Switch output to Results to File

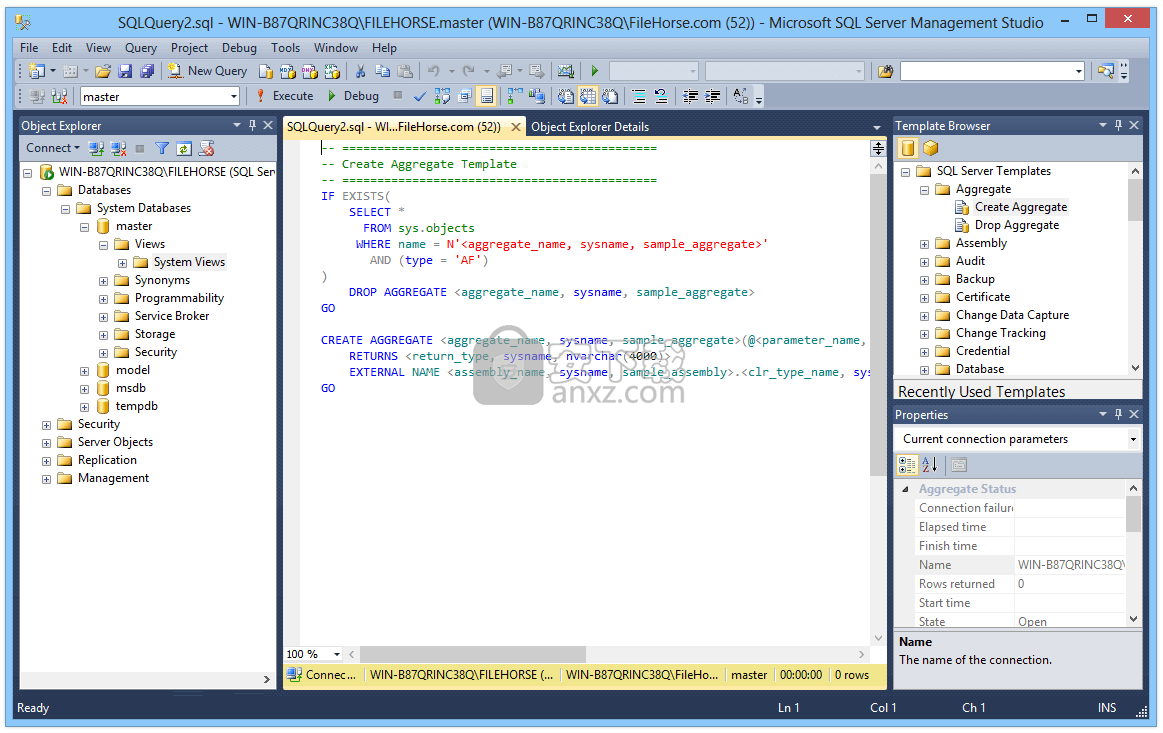pos(610,96)
